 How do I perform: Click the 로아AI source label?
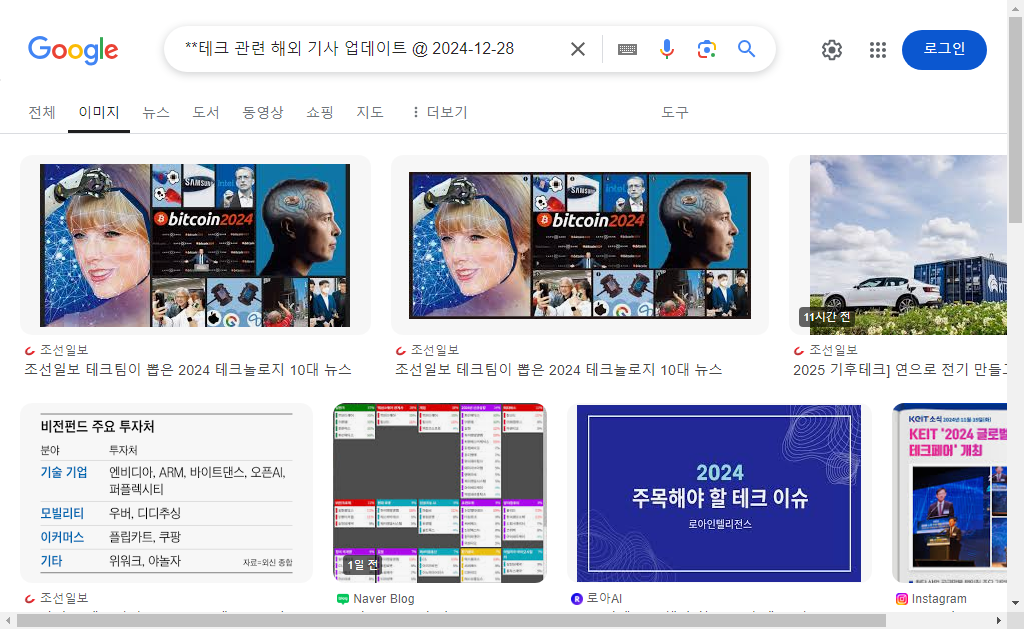coord(604,598)
